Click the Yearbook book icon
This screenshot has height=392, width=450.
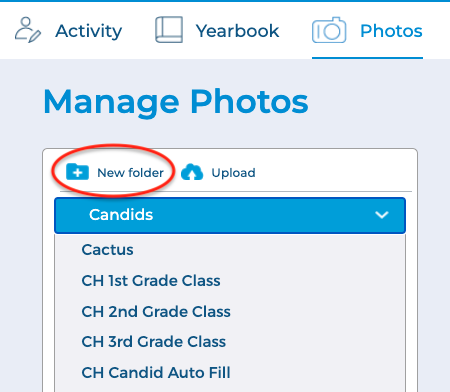pyautogui.click(x=169, y=30)
